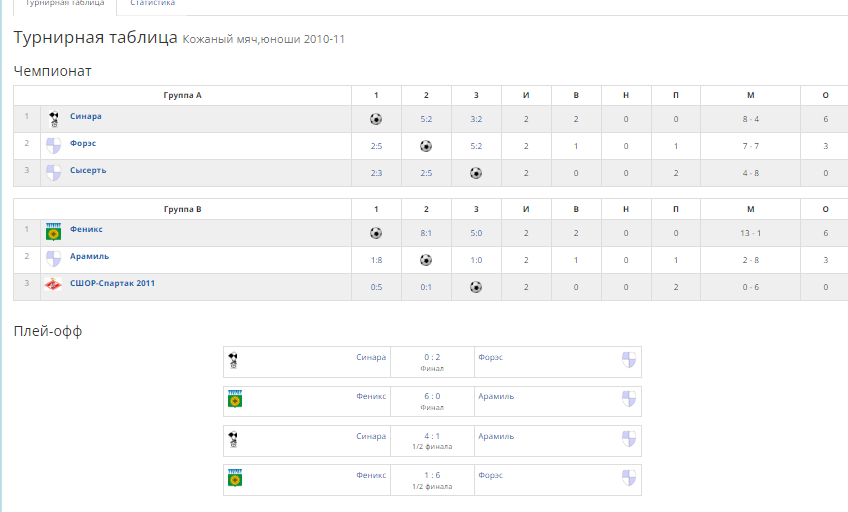Image resolution: width=848 pixels, height=512 pixels.
Task: Click Синара name in the 4:1 semifinal
Action: (x=371, y=436)
